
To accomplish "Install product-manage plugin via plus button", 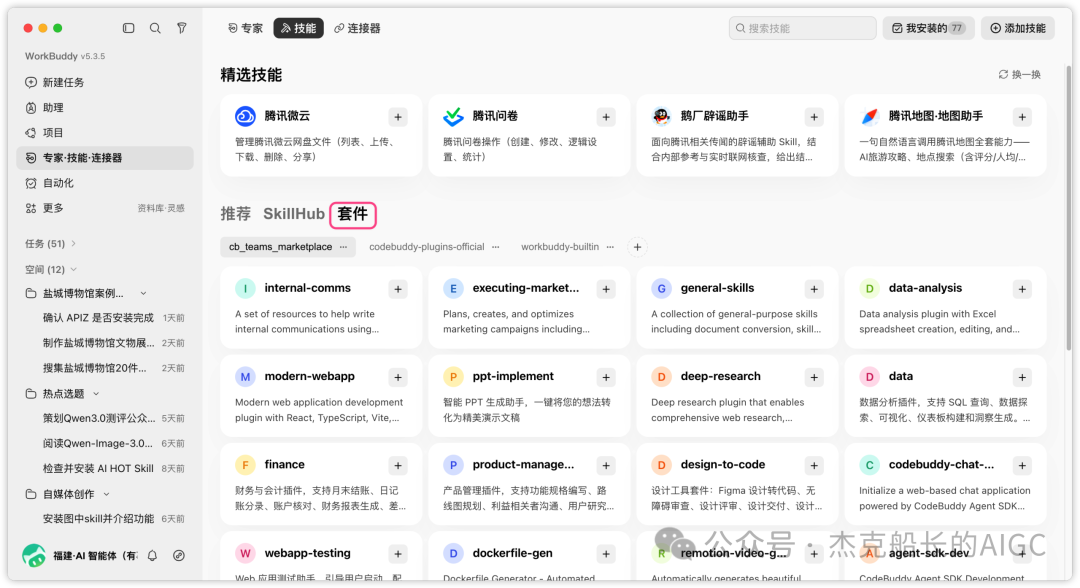I will click(x=606, y=466).
